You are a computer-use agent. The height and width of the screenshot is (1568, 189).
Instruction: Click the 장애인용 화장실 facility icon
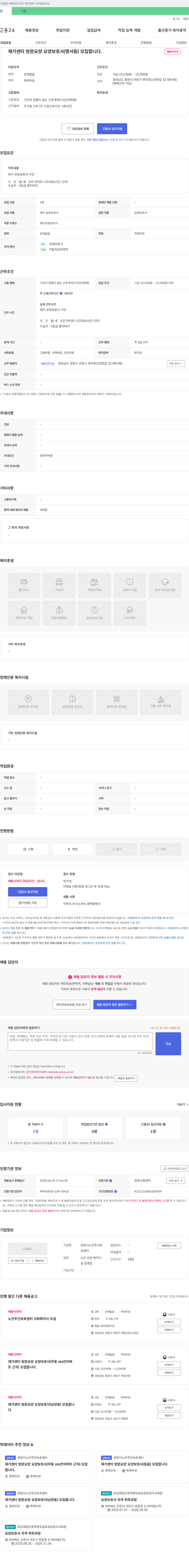(116, 702)
